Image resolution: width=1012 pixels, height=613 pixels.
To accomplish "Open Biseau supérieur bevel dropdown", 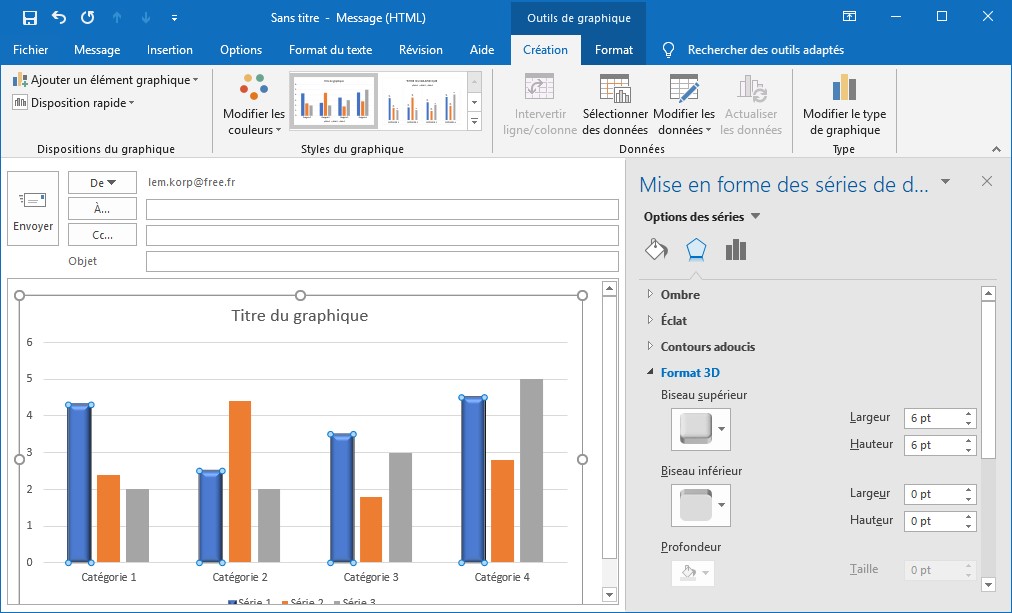I will click(723, 429).
